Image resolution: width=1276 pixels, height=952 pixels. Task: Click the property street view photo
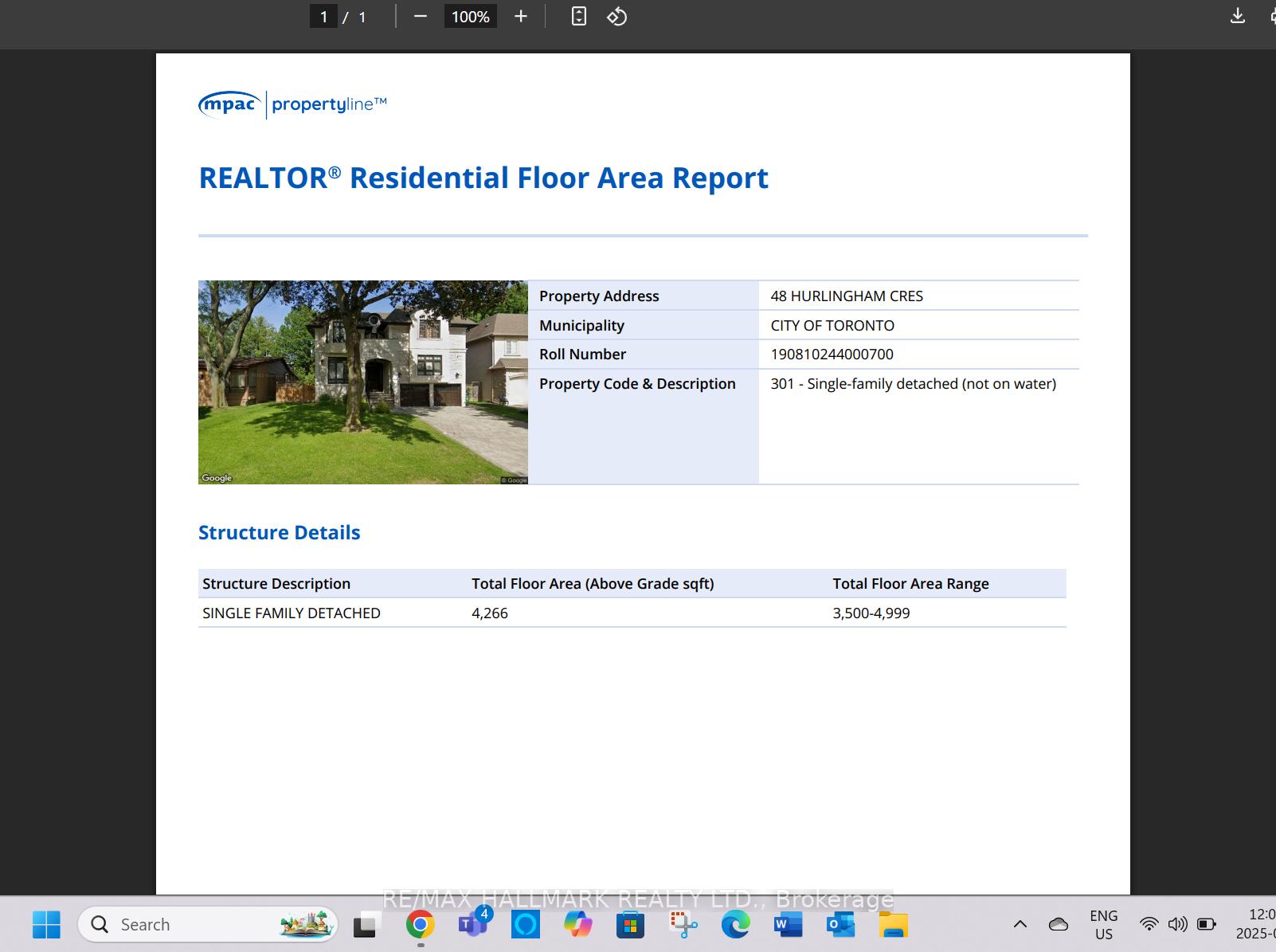pyautogui.click(x=363, y=382)
